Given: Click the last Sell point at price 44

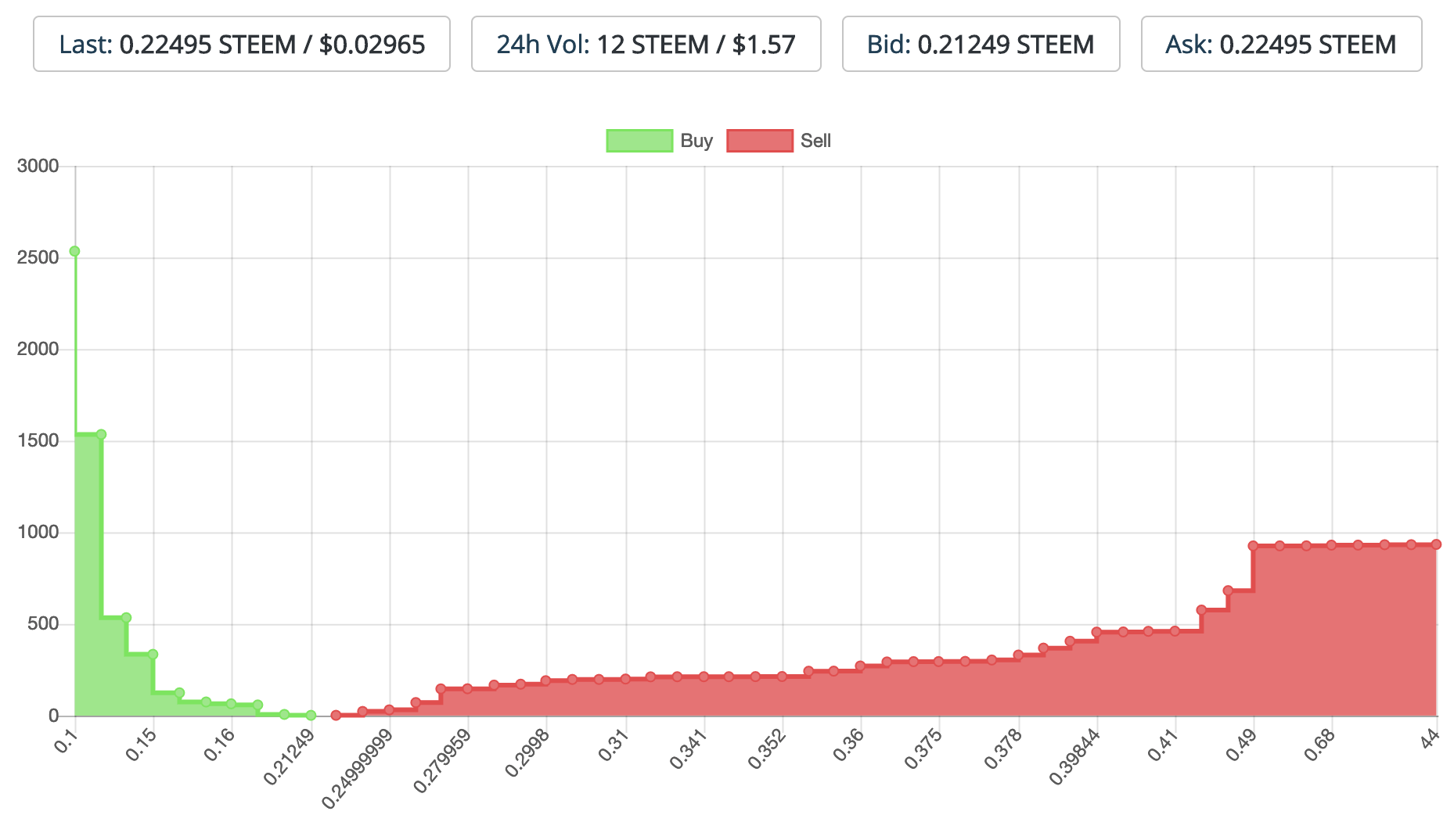Looking at the screenshot, I should coord(1436,544).
